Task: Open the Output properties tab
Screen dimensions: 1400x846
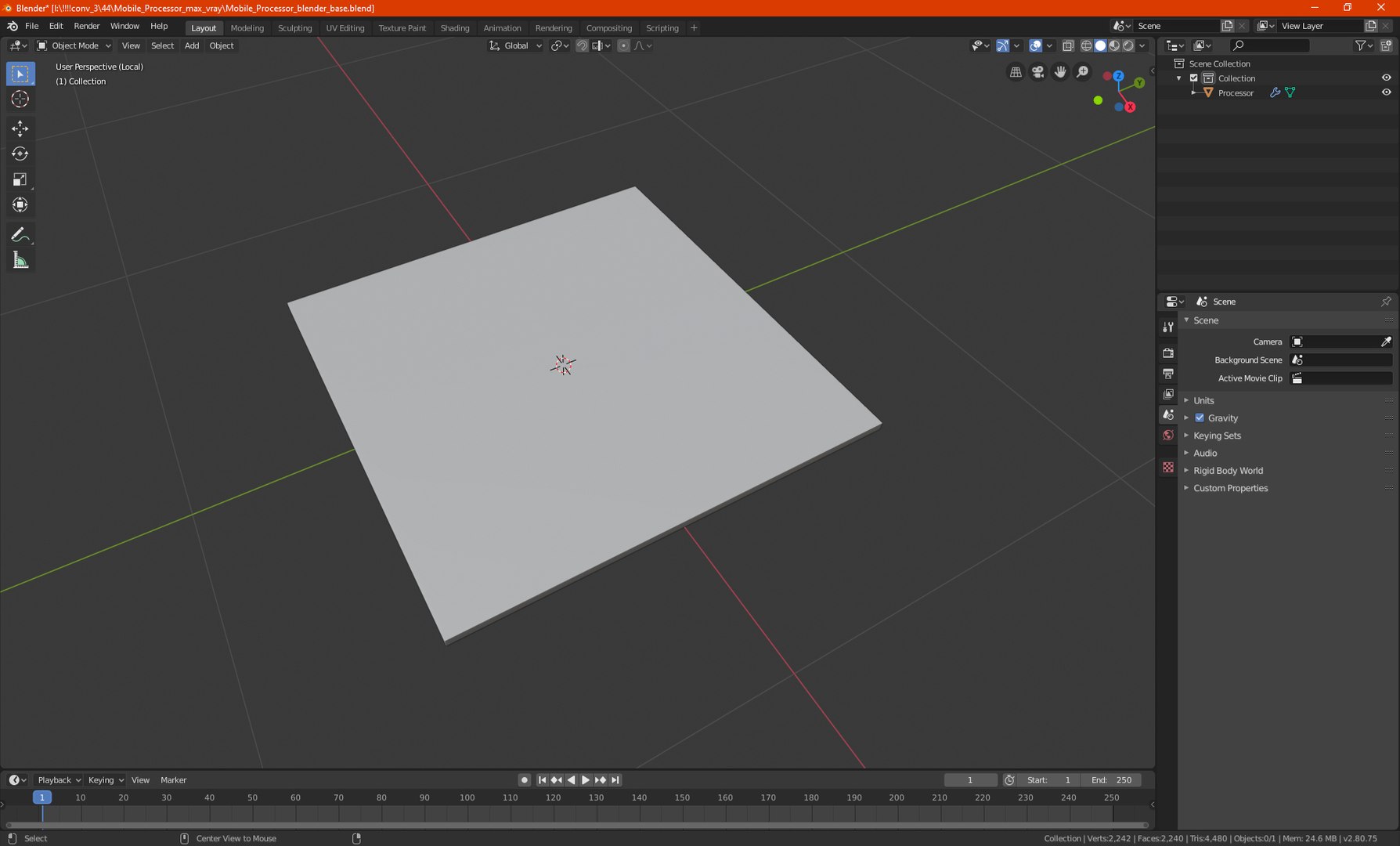Action: [1168, 374]
